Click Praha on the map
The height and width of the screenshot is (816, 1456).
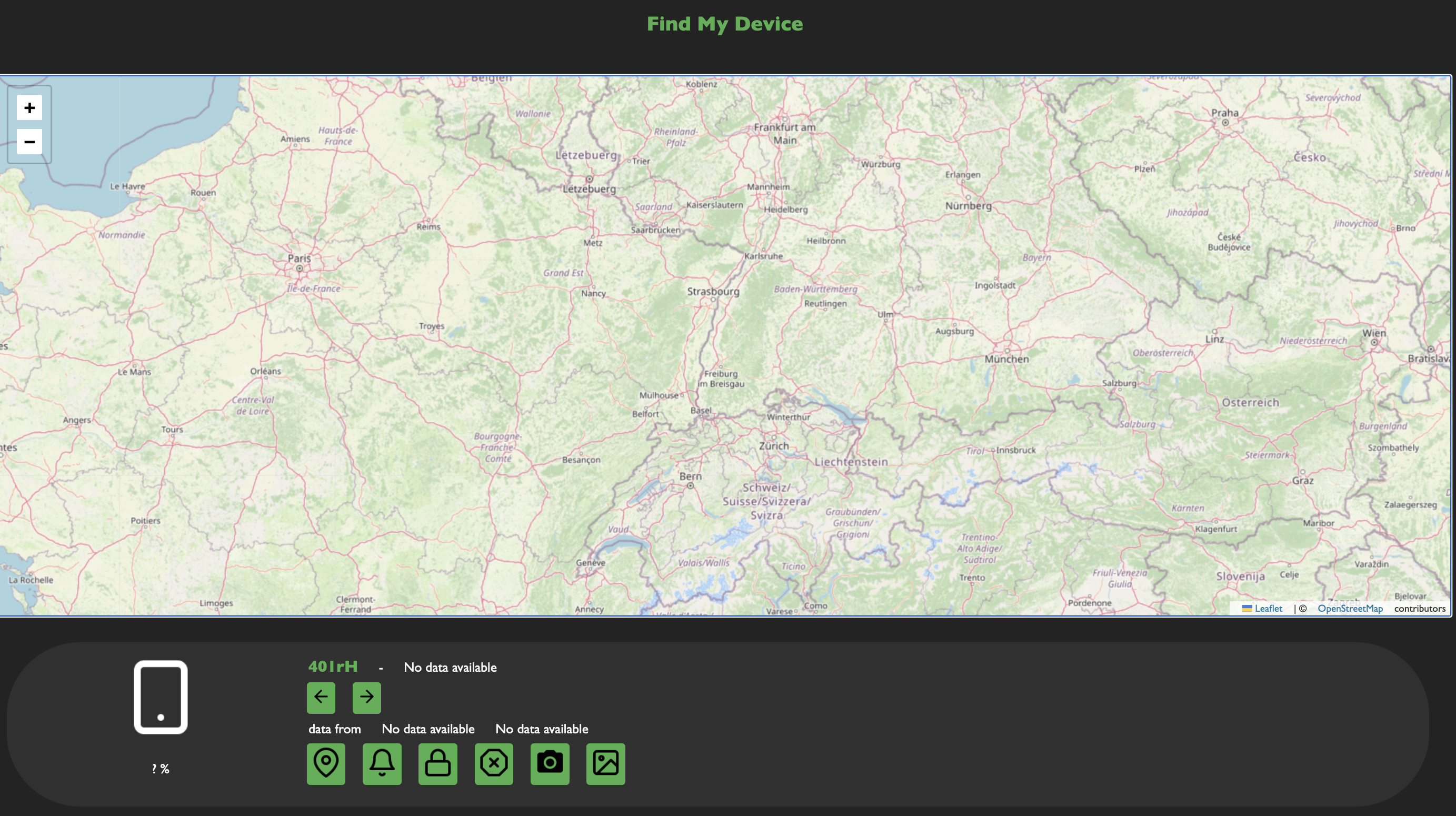pyautogui.click(x=1224, y=113)
